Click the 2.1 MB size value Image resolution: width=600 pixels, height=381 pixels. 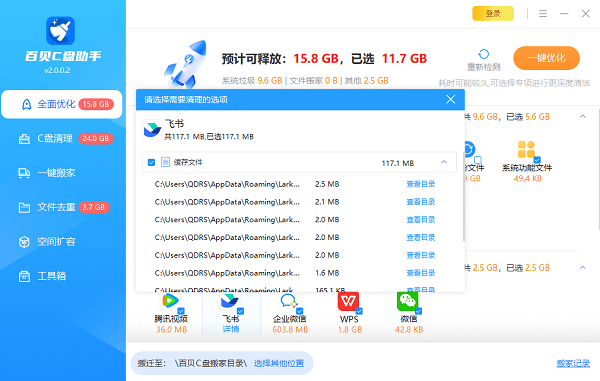[x=327, y=202]
